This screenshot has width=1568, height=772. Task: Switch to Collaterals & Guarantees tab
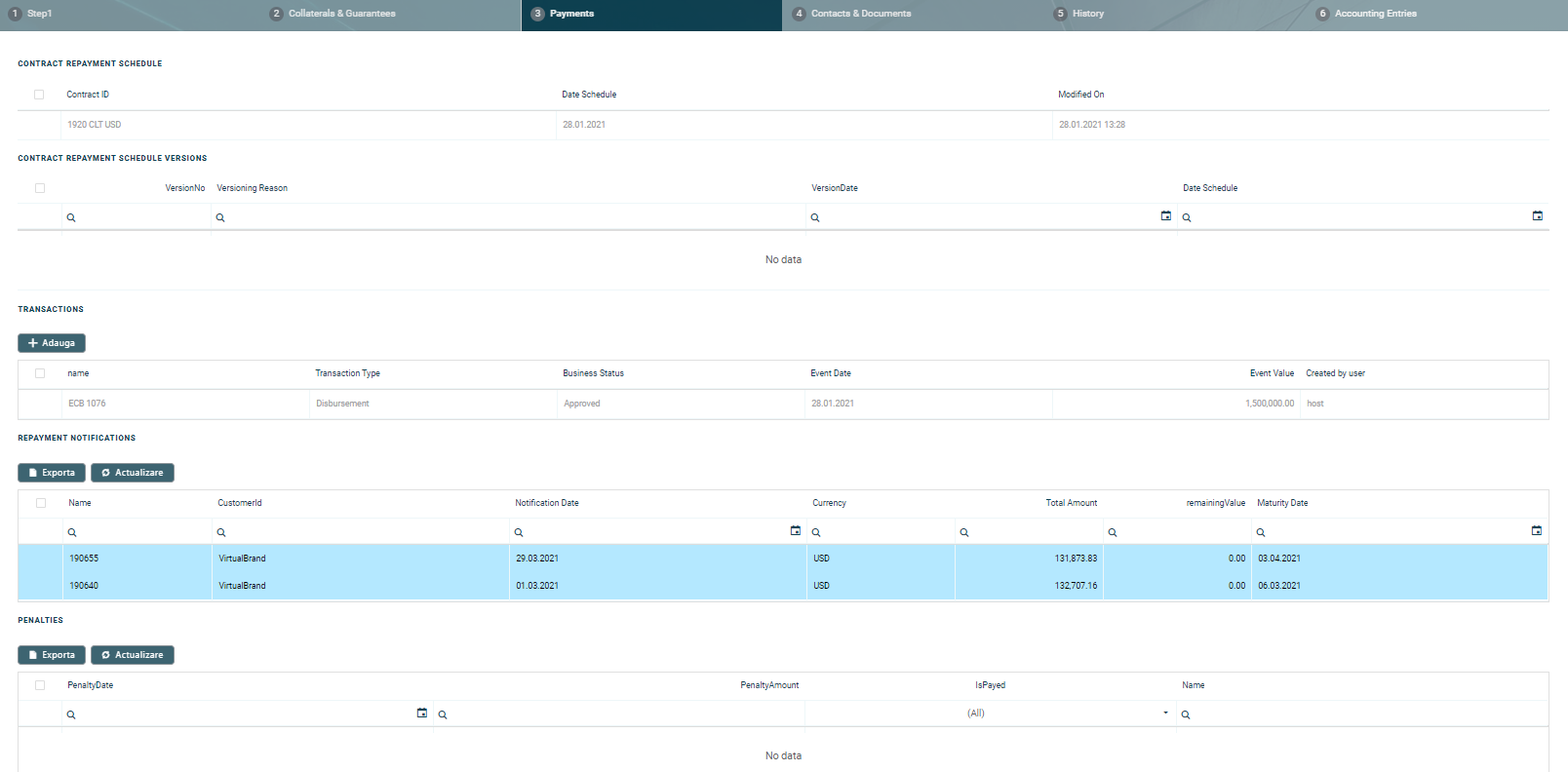[x=341, y=14]
